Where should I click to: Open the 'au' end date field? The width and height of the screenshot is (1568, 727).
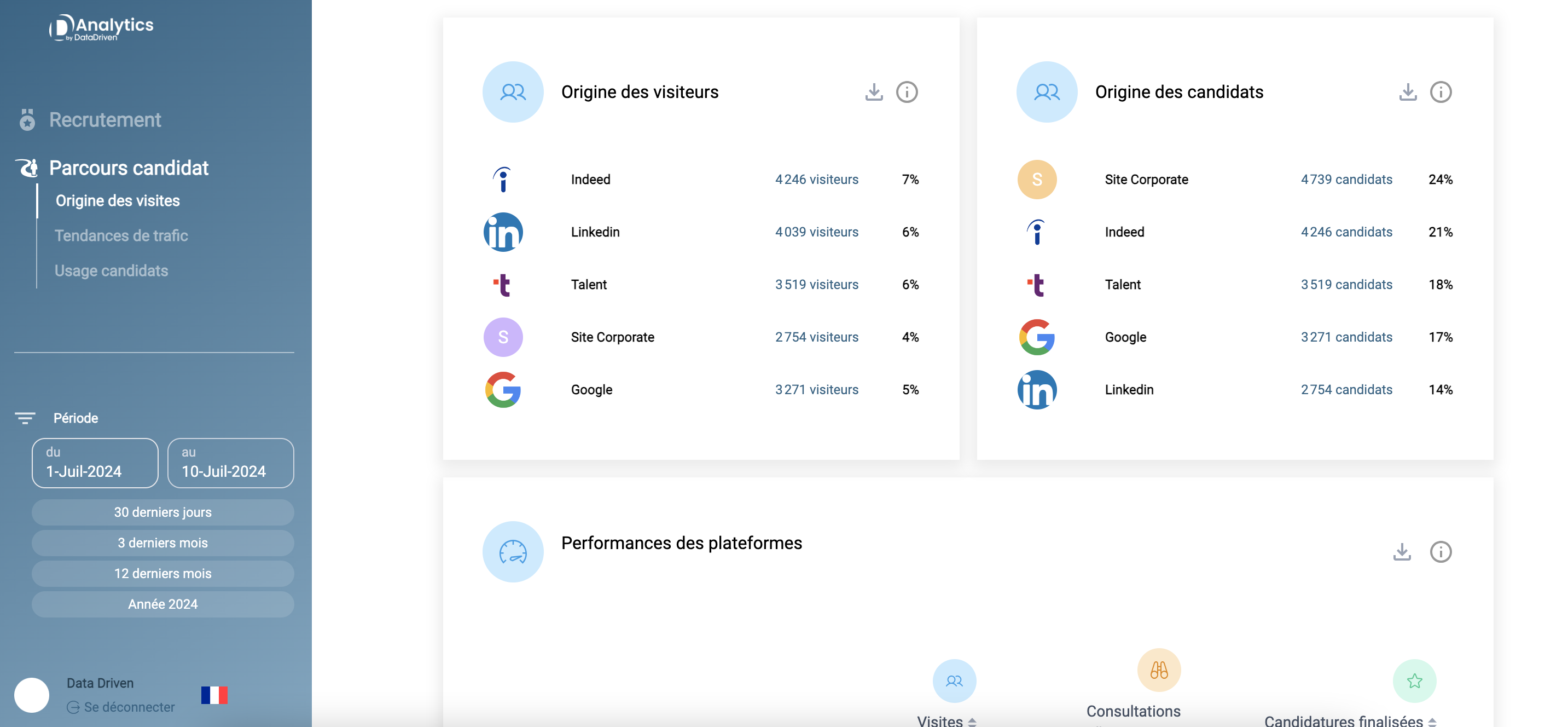point(230,463)
